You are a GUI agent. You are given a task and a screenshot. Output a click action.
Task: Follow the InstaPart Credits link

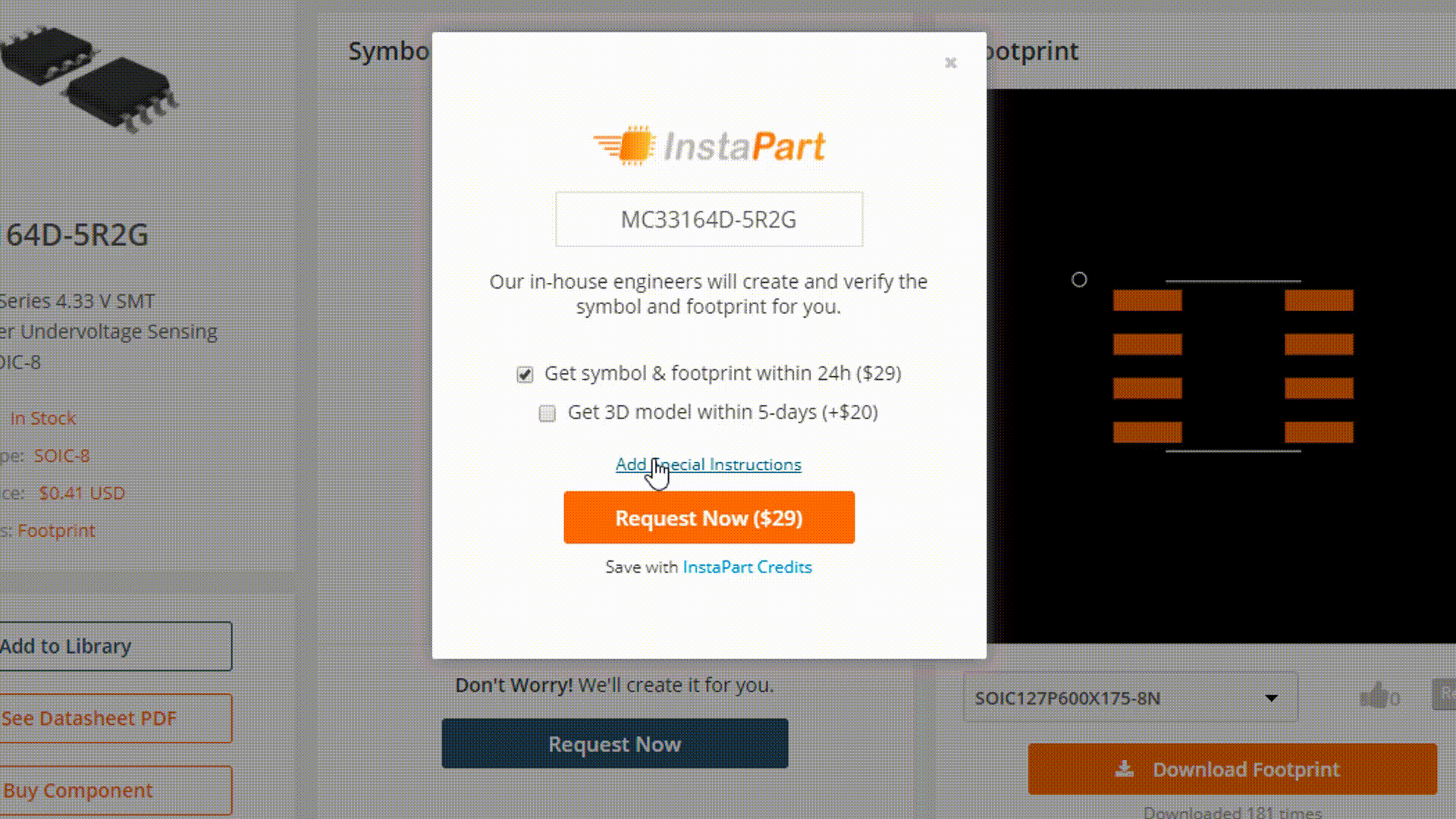[x=747, y=567]
